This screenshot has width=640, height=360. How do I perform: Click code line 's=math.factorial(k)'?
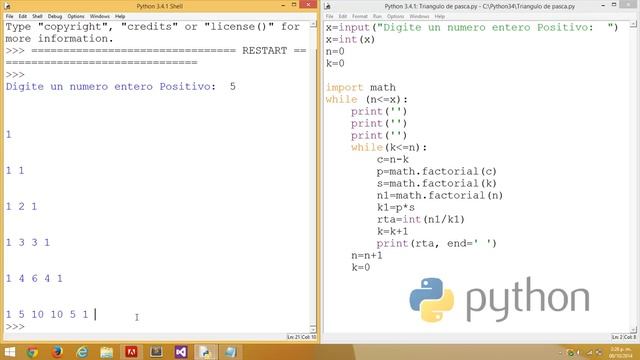437,183
